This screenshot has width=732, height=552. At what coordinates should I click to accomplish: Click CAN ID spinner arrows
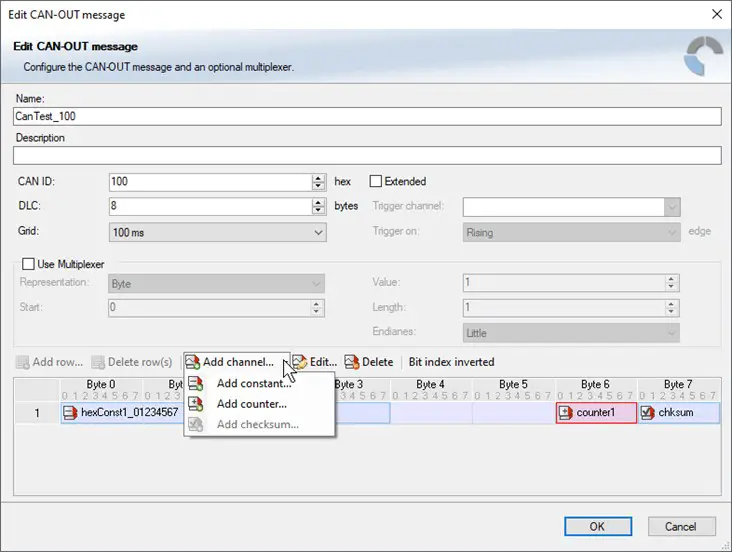point(318,182)
